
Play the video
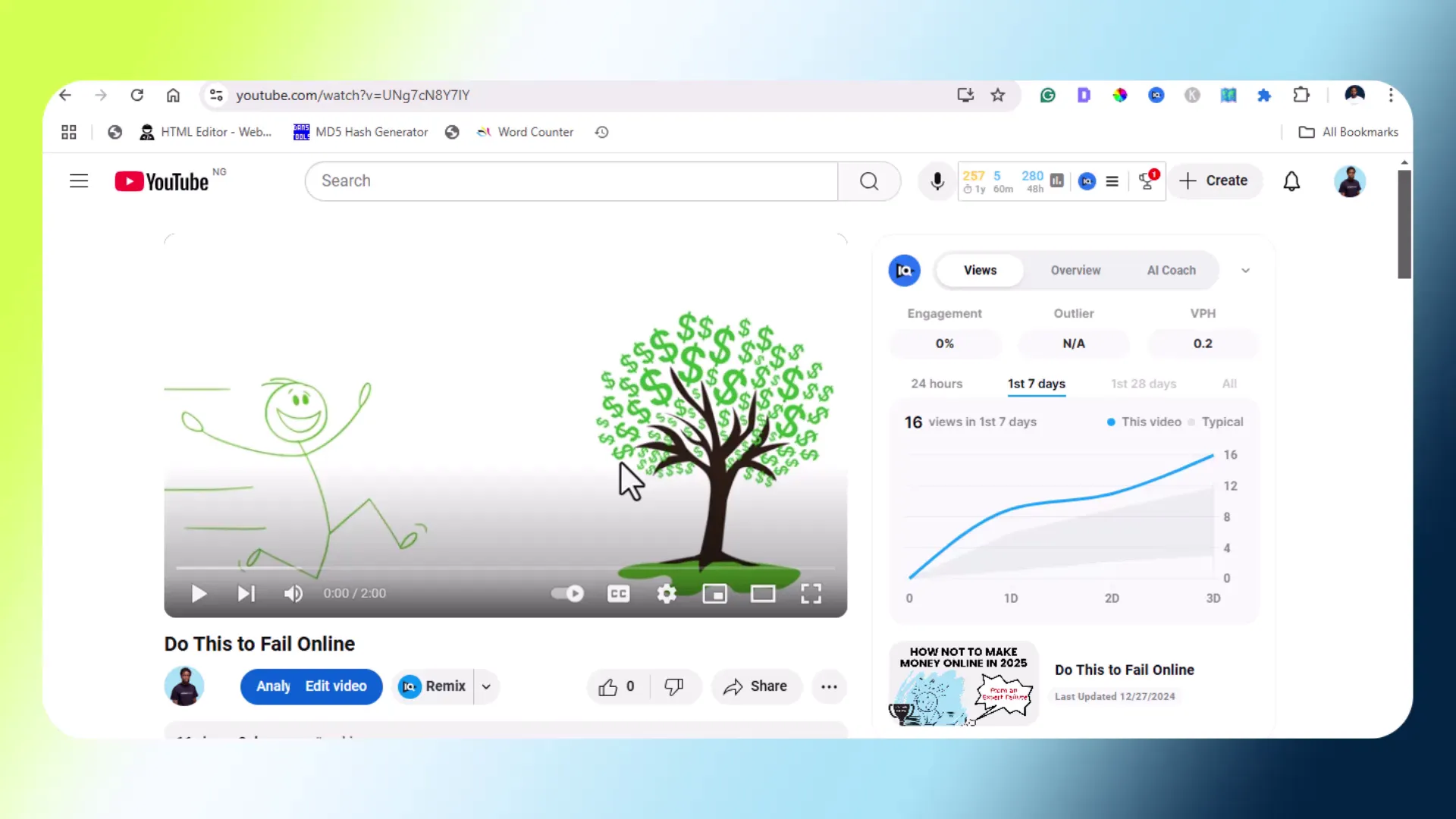[x=199, y=594]
